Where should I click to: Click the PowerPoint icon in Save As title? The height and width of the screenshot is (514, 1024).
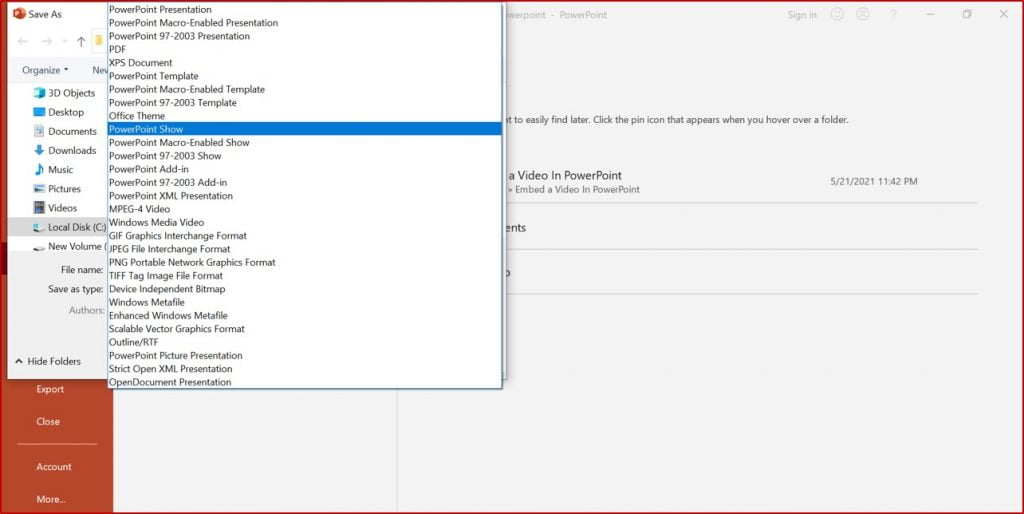(19, 13)
